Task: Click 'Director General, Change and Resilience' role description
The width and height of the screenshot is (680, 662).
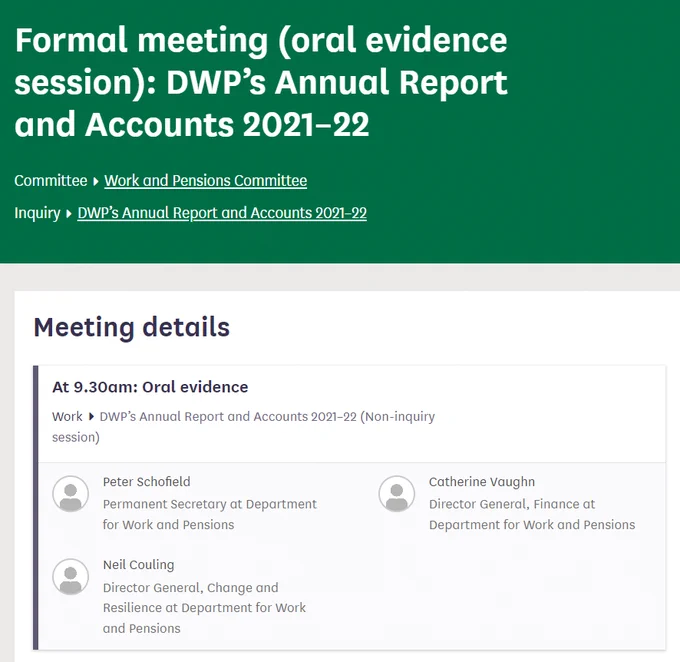Action: pyautogui.click(x=204, y=608)
